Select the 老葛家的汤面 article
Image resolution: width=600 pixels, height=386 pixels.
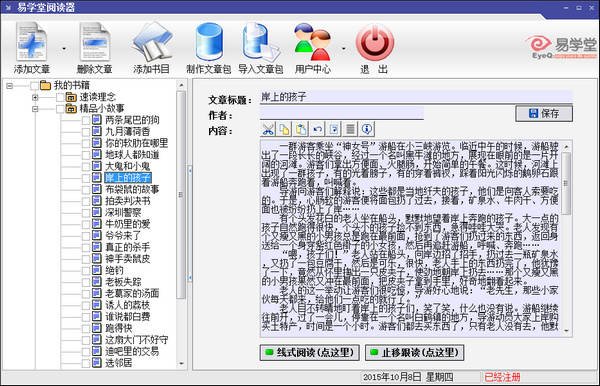[132, 293]
